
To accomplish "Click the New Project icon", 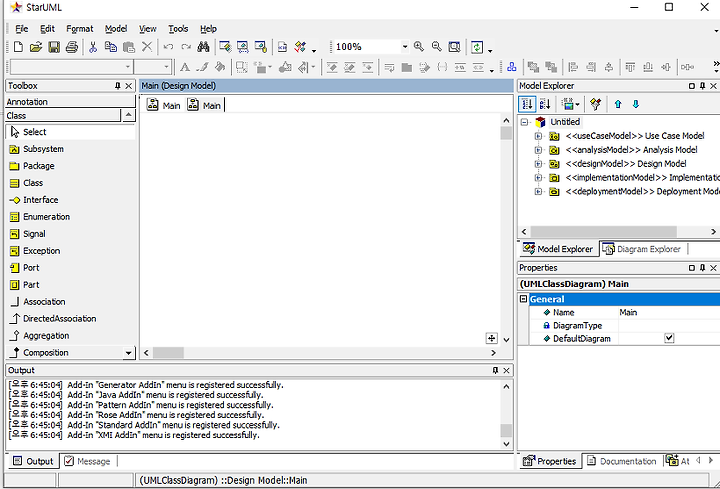I will click(18, 47).
